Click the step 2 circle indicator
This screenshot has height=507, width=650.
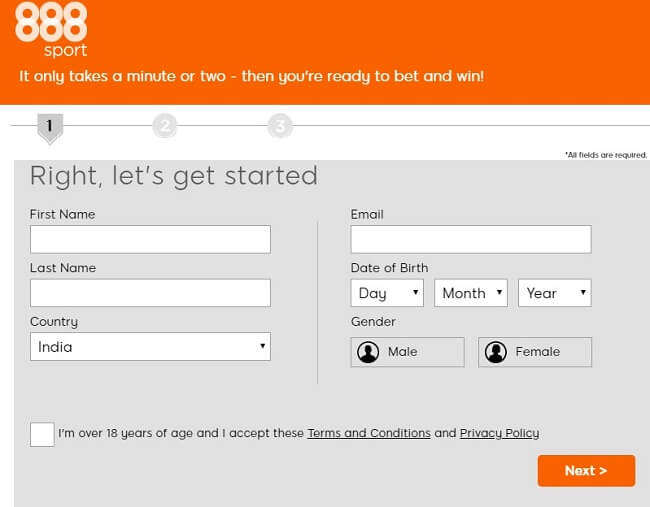[x=165, y=126]
